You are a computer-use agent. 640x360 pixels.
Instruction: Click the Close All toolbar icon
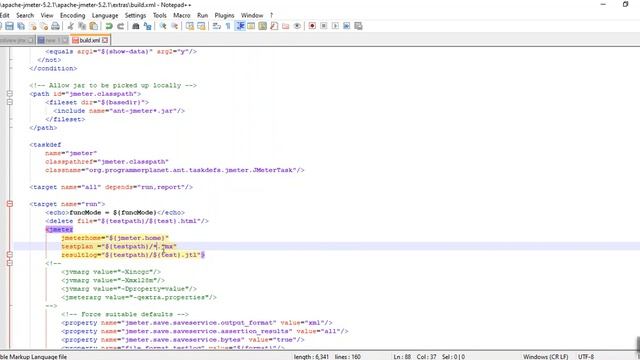(44, 26)
